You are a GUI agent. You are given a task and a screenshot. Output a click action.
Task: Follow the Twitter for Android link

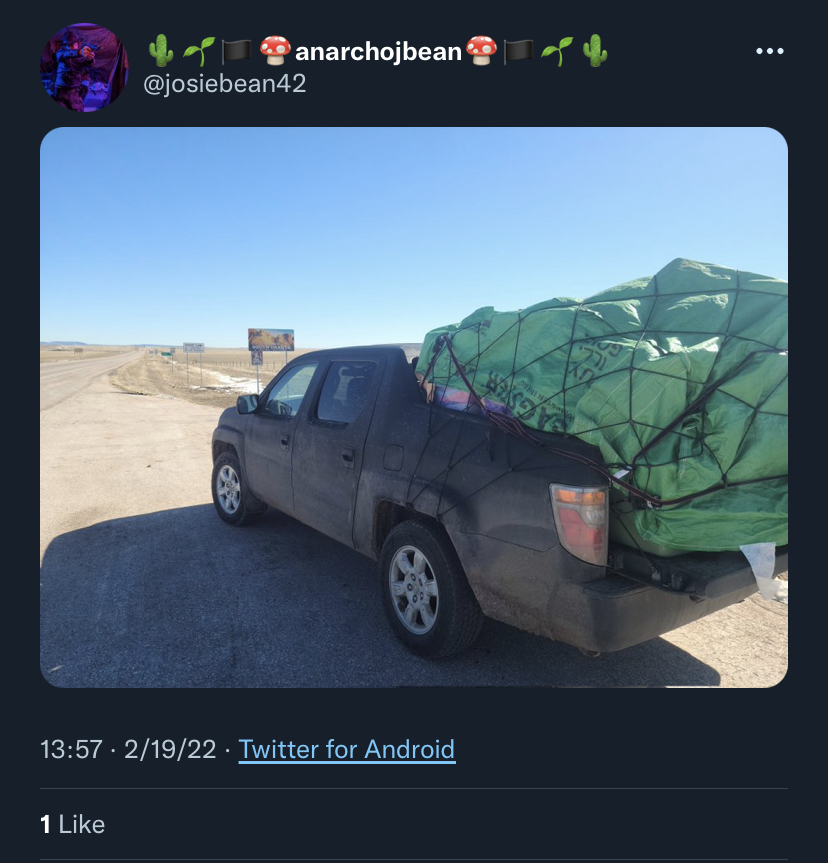tap(347, 750)
